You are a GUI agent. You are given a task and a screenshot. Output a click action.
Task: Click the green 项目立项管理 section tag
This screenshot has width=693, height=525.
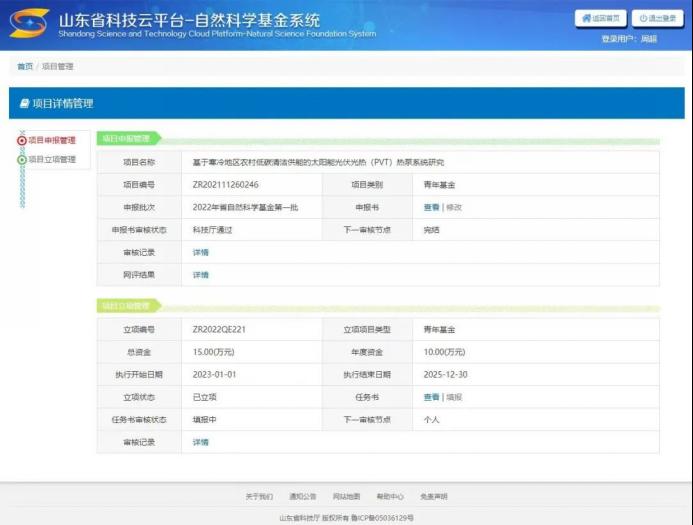(126, 305)
